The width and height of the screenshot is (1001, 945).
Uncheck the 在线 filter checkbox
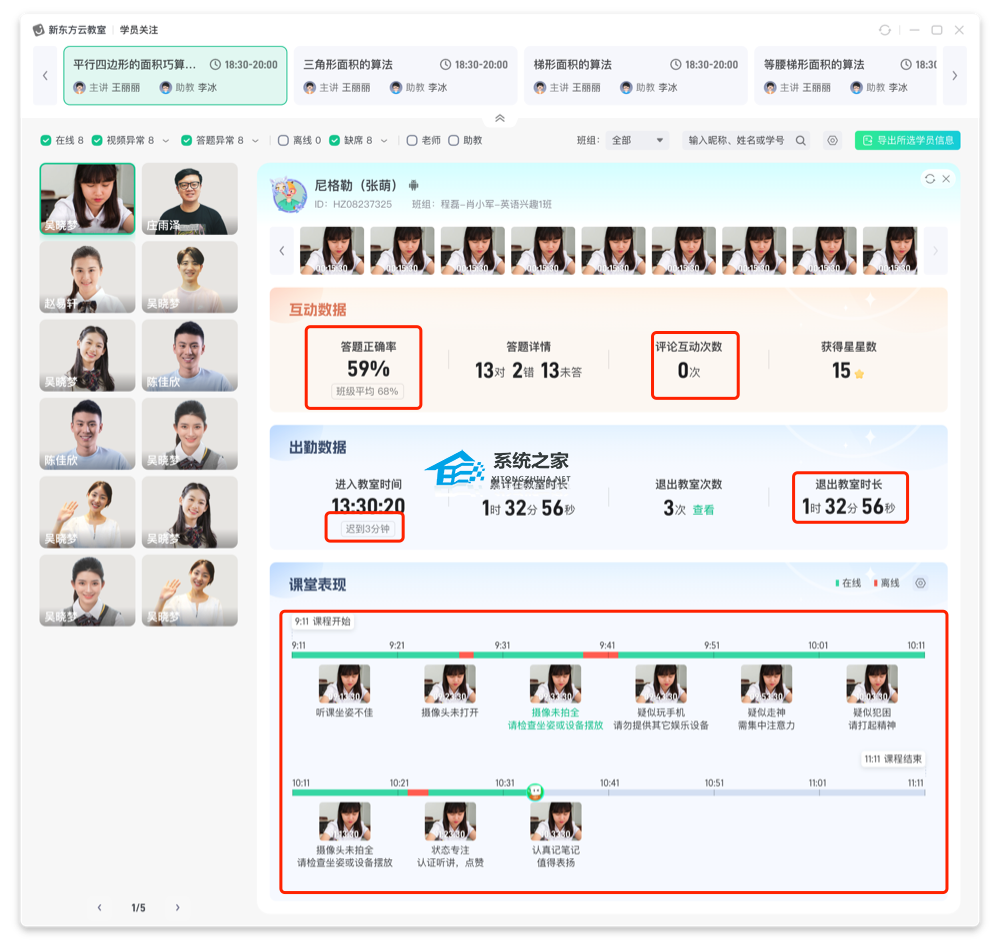point(46,141)
